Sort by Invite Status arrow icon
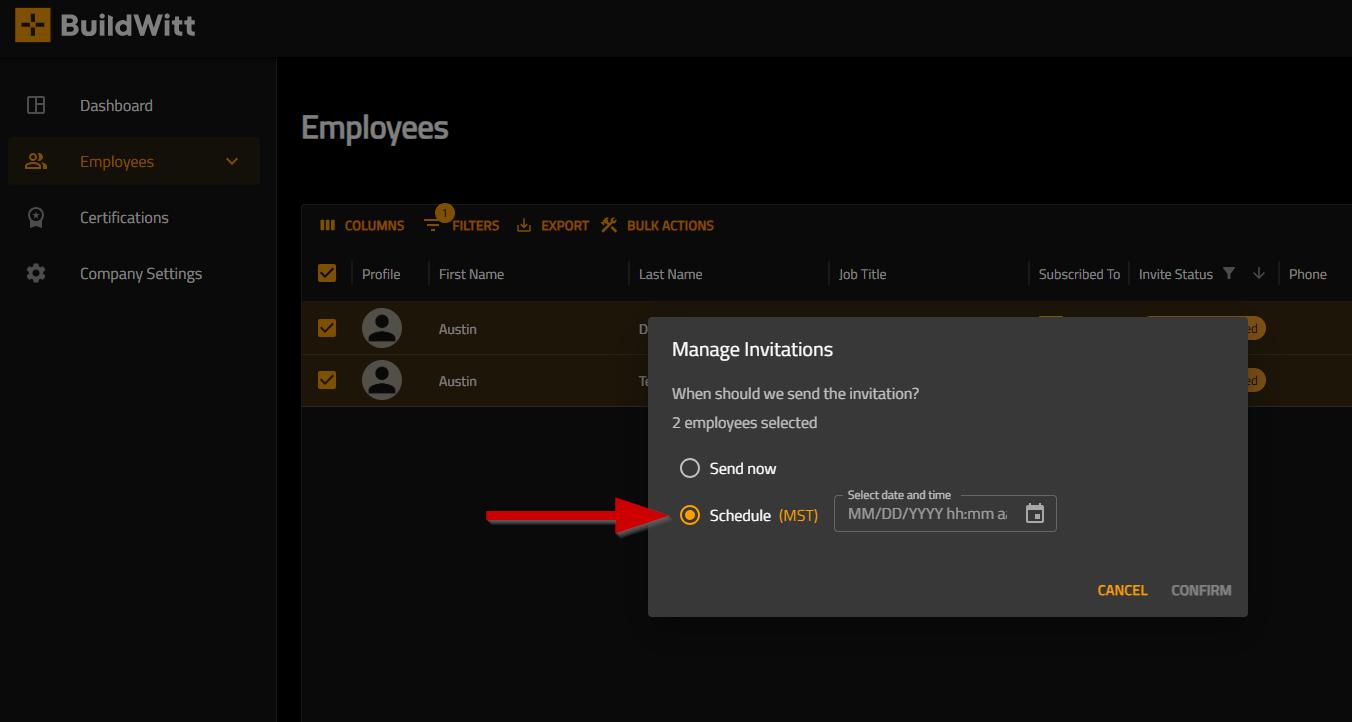 click(1259, 273)
